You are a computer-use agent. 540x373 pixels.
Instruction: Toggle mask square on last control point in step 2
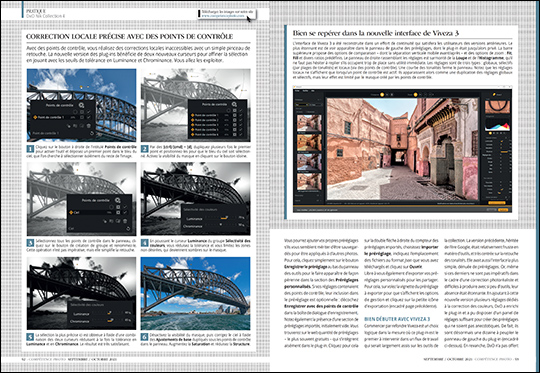235,134
